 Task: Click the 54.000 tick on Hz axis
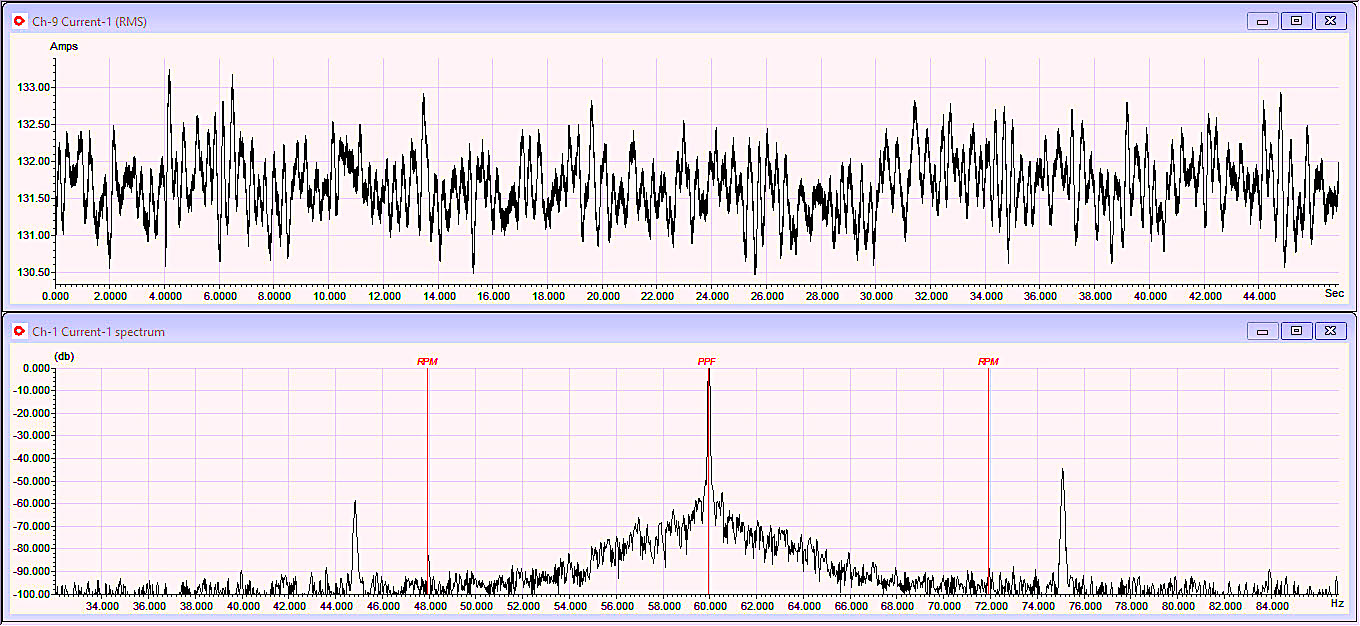pos(569,606)
